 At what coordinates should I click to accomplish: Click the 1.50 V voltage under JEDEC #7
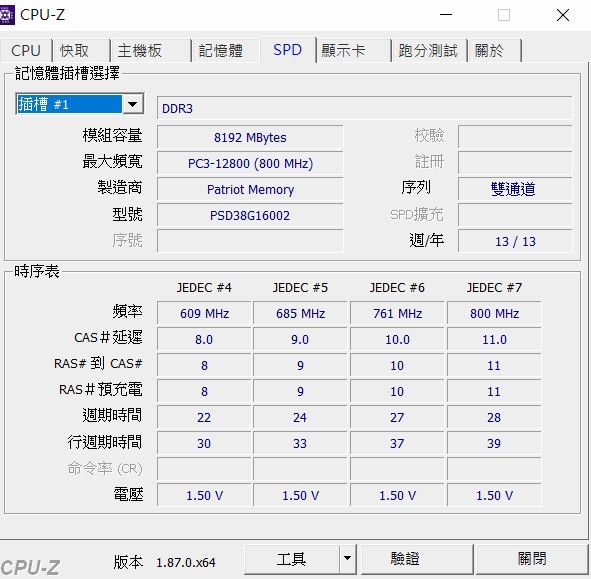494,495
